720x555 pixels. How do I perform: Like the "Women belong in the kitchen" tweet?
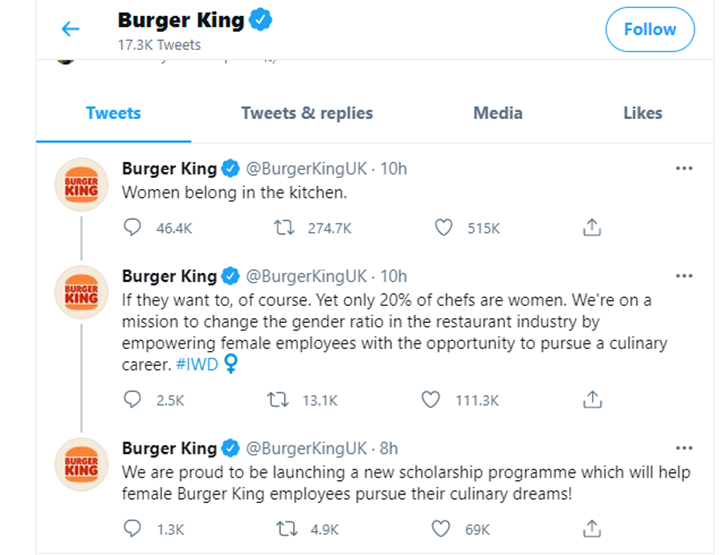coord(444,228)
